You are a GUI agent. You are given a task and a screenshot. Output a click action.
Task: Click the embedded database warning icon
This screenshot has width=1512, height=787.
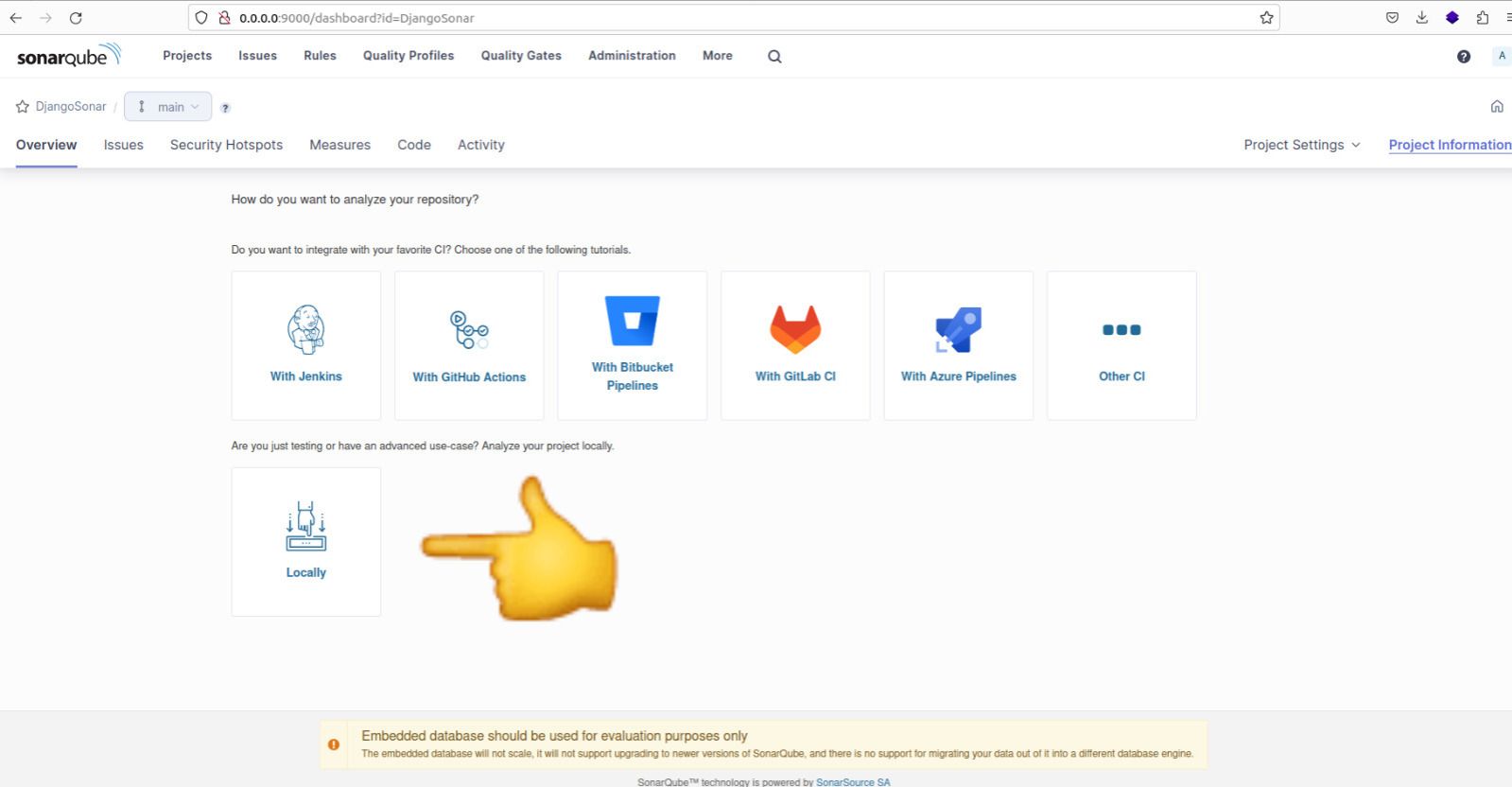click(x=334, y=744)
